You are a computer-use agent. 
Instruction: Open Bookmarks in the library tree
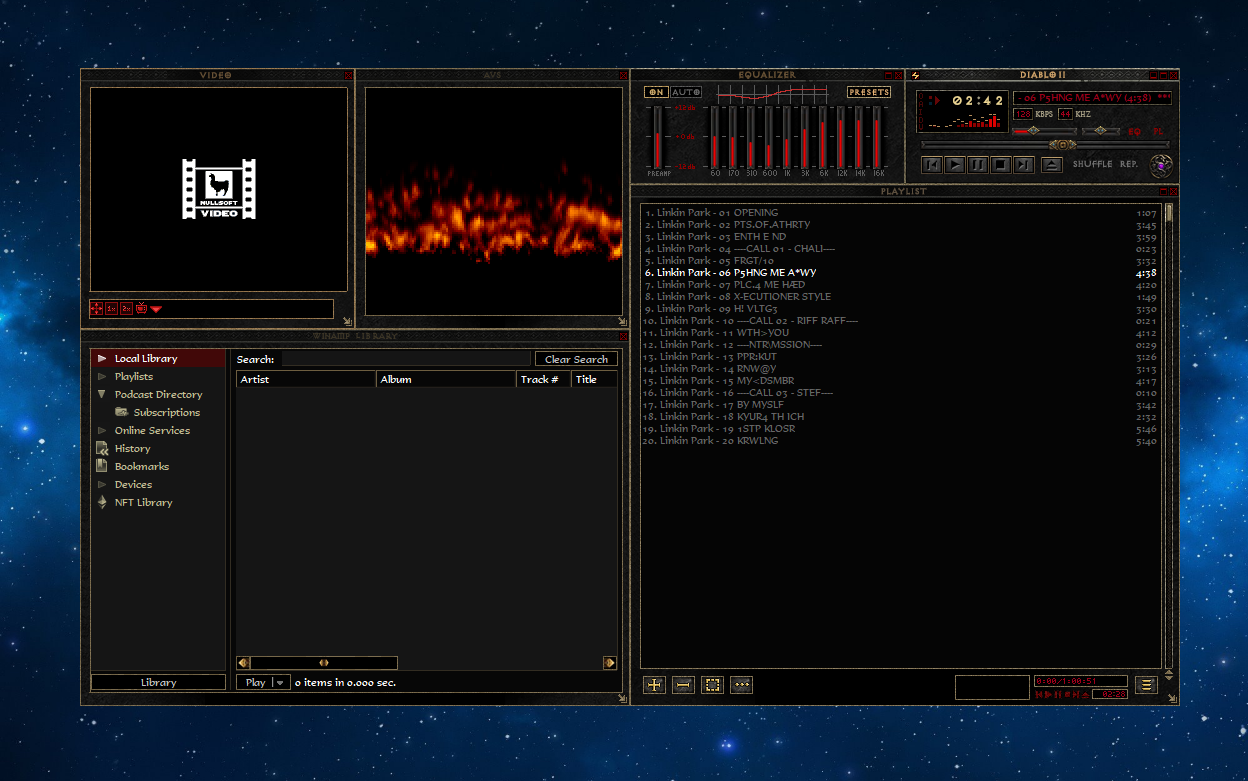[141, 466]
